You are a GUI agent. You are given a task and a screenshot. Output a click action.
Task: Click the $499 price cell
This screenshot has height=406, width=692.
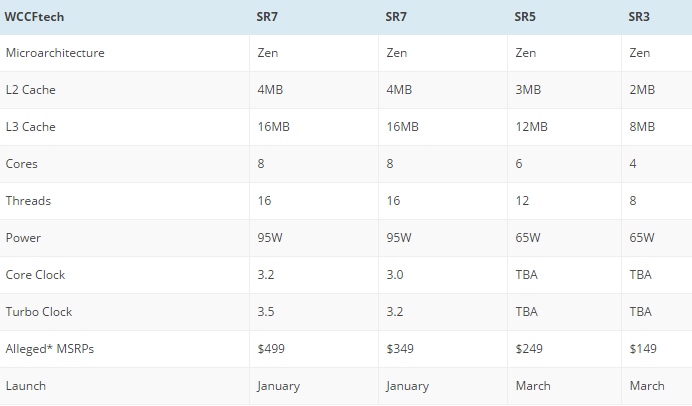tap(272, 349)
